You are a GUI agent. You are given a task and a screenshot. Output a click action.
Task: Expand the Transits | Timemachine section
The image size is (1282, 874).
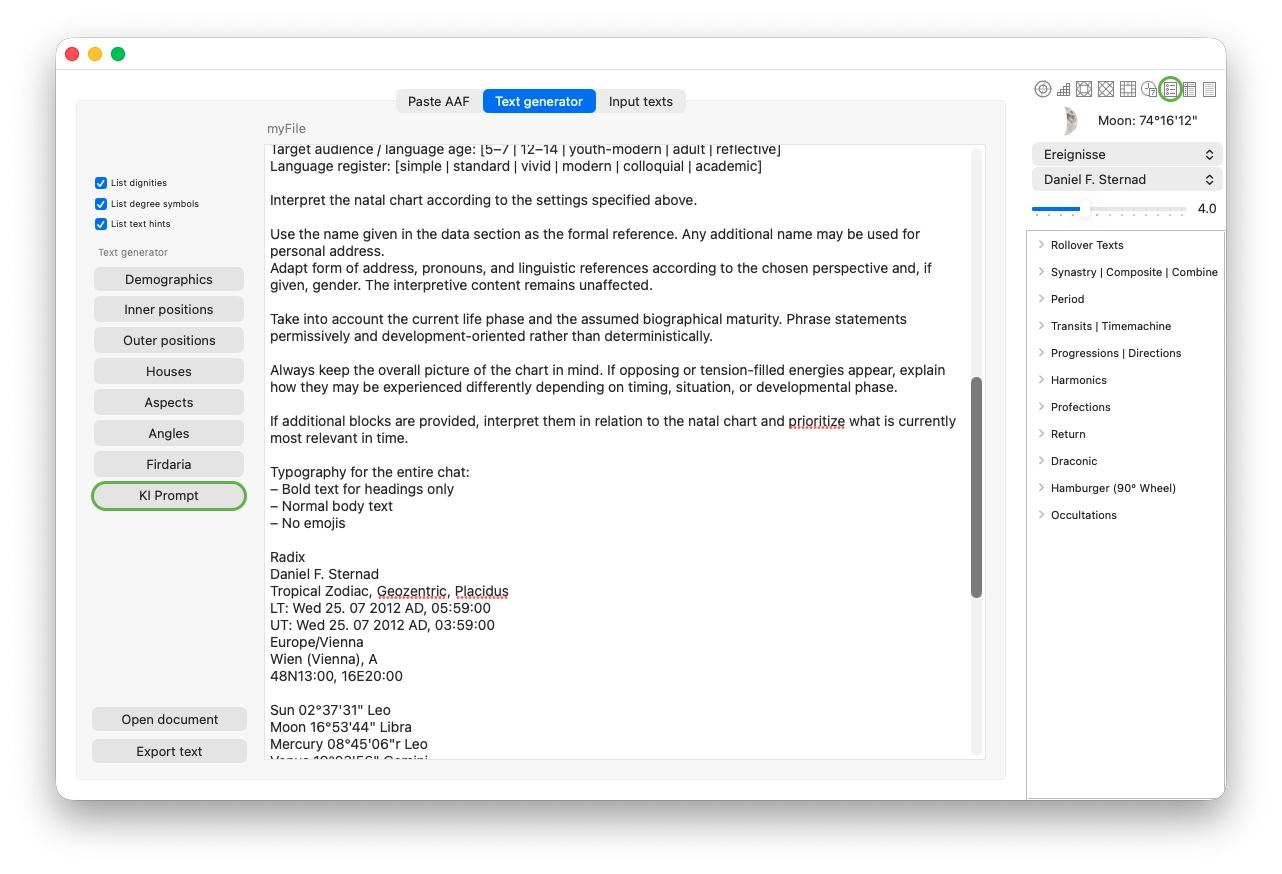(x=1042, y=325)
